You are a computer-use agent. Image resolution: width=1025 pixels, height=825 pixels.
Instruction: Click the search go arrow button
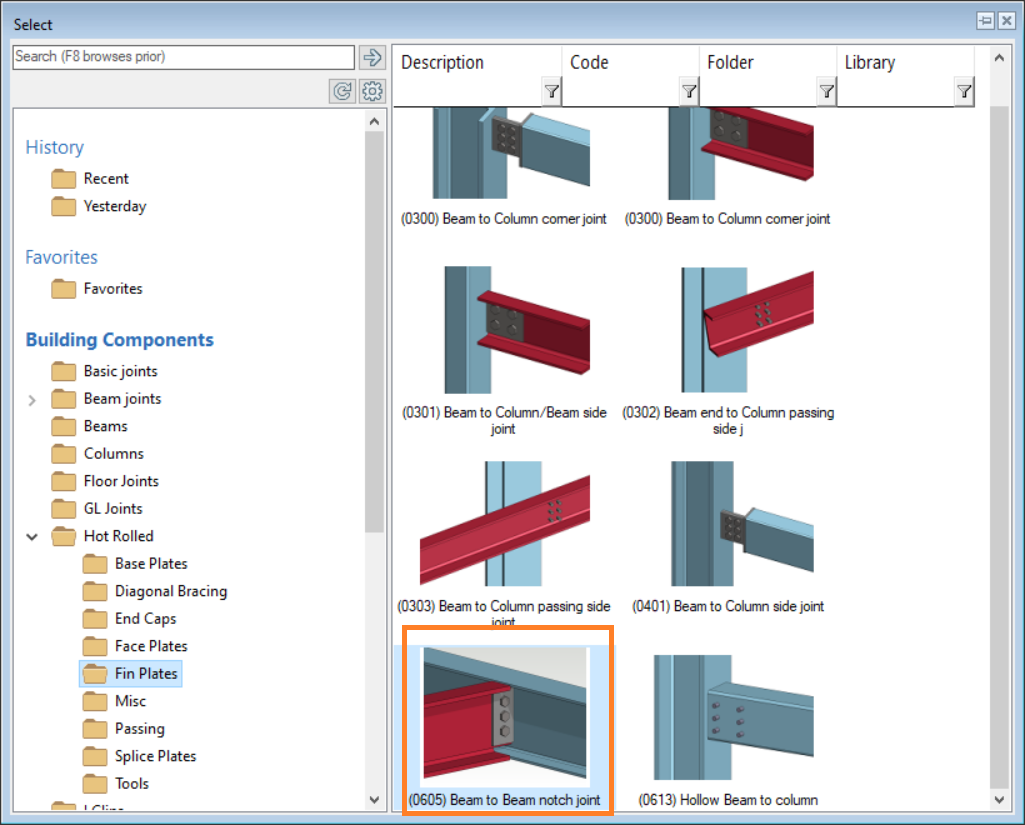click(373, 57)
